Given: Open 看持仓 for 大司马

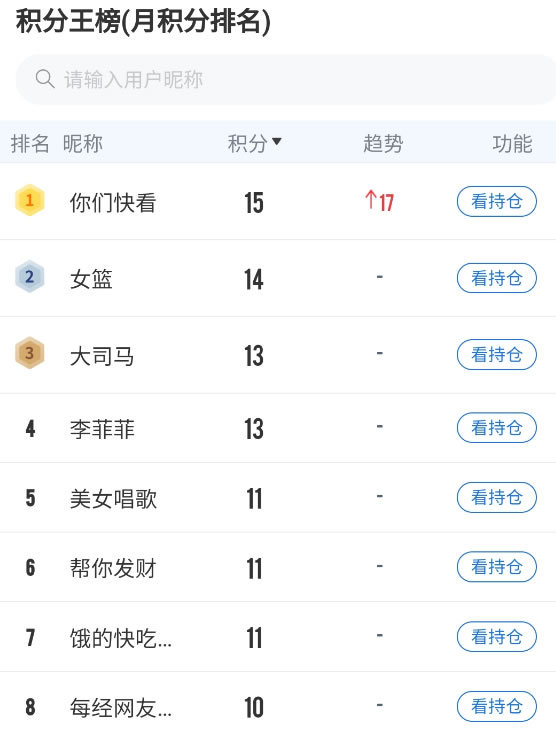Looking at the screenshot, I should point(497,354).
